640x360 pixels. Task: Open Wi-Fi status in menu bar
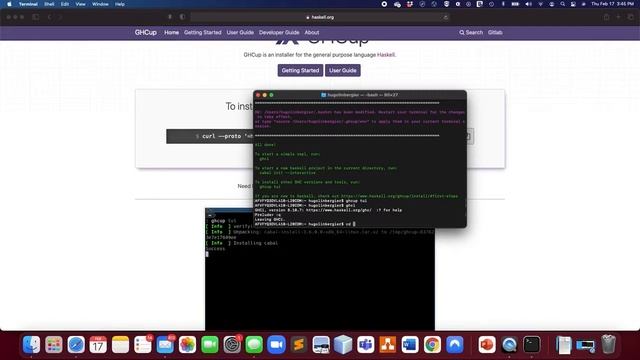tap(540, 4)
